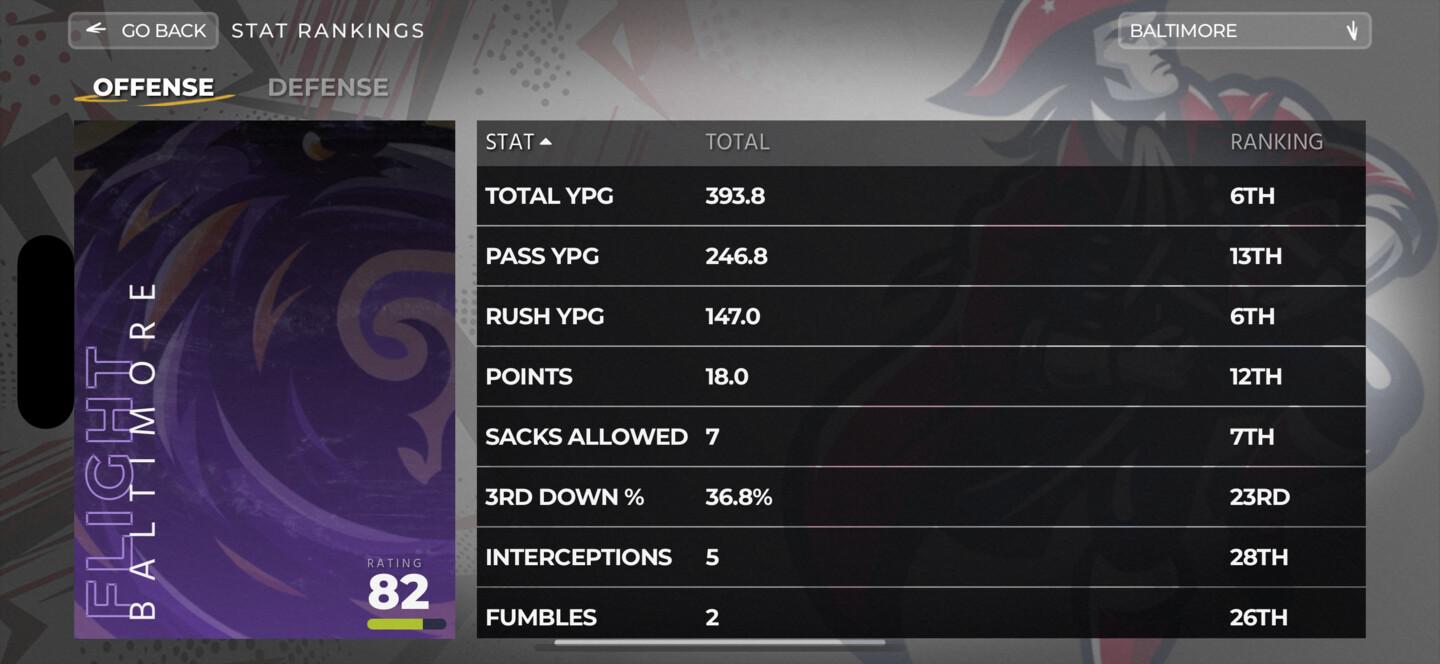Open the Baltimore team selector
The height and width of the screenshot is (664, 1440).
1244,30
